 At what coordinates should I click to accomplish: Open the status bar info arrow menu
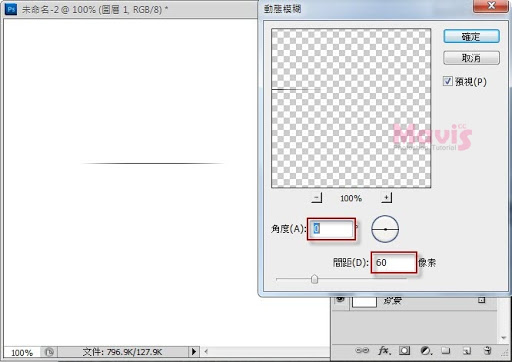pos(194,351)
